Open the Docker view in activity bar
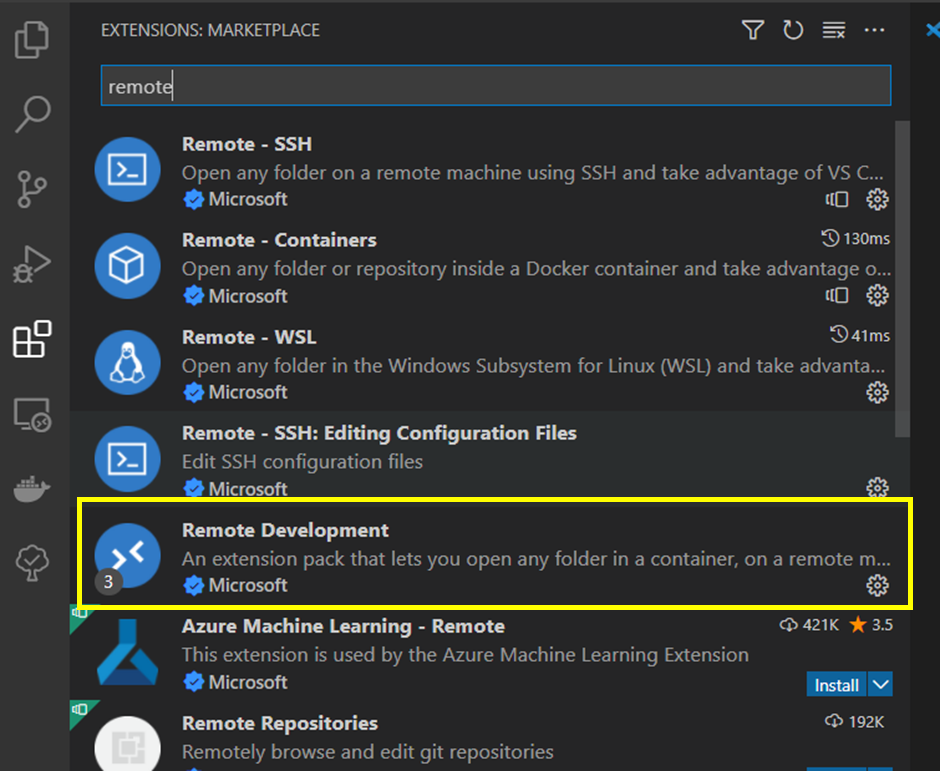 [32, 489]
